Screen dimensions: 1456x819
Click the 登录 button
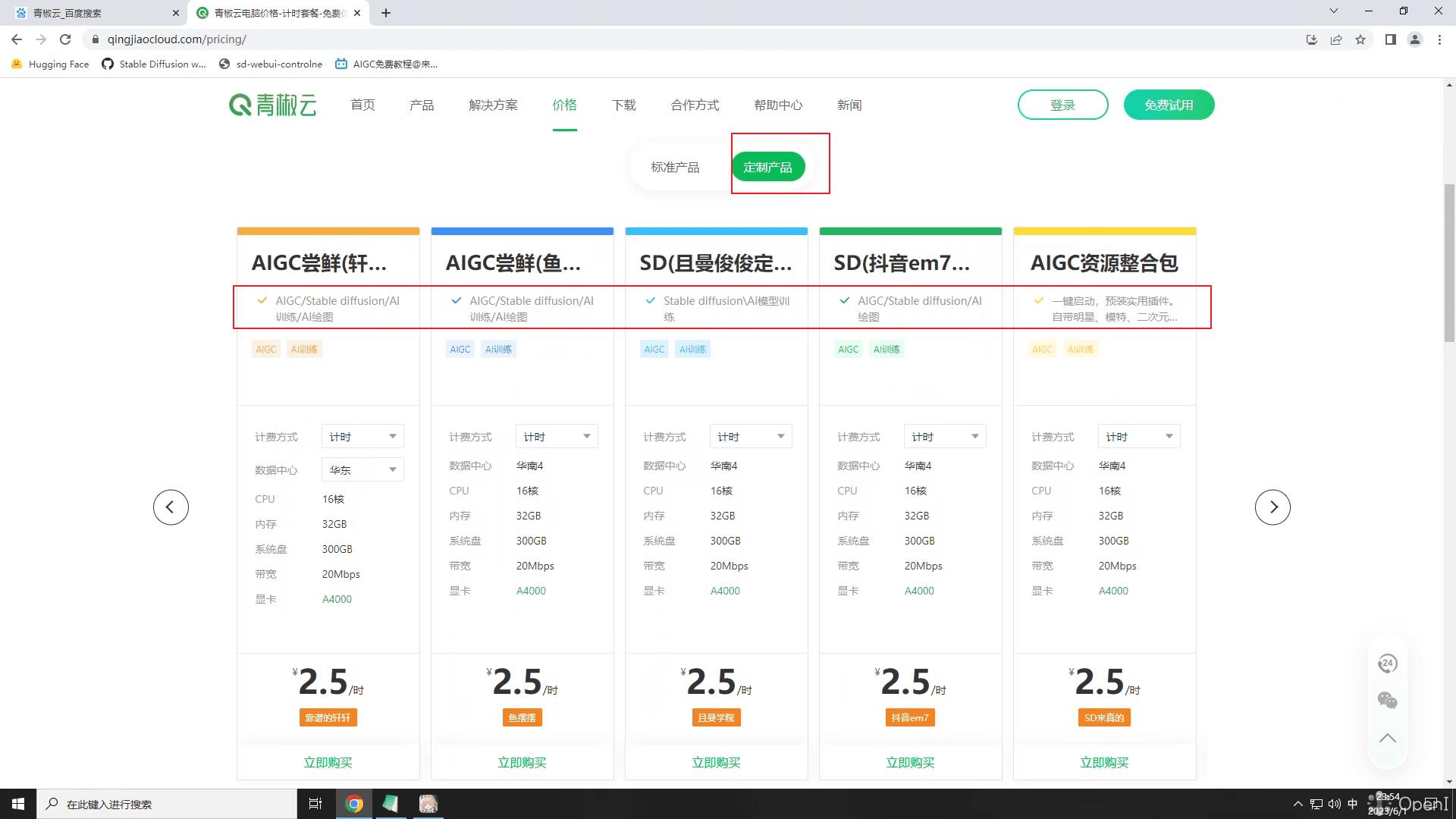(x=1062, y=105)
